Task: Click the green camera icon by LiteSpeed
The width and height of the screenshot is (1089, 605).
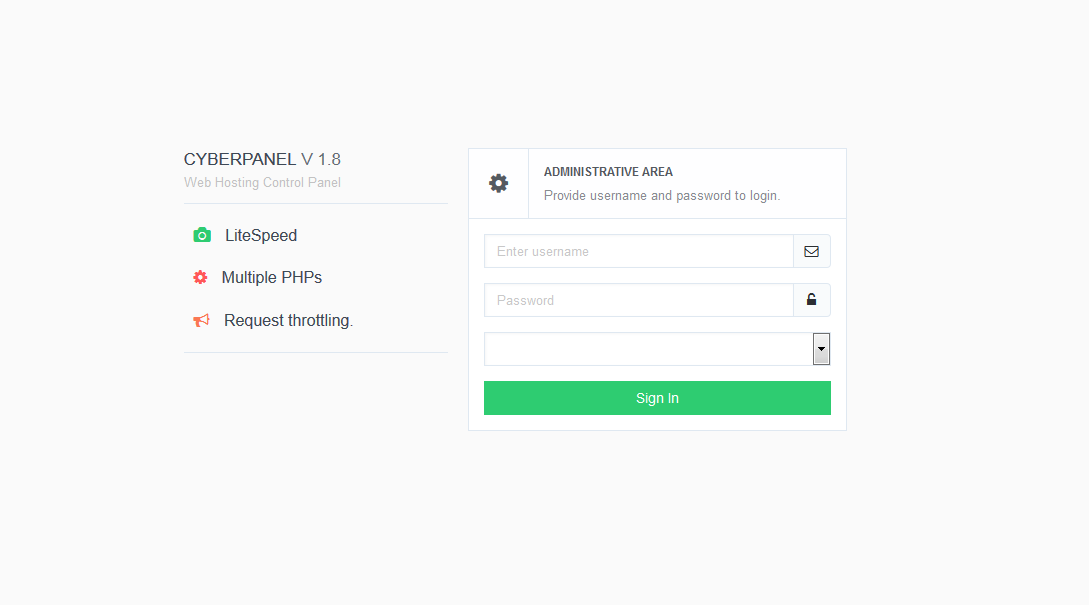Action: [x=202, y=235]
